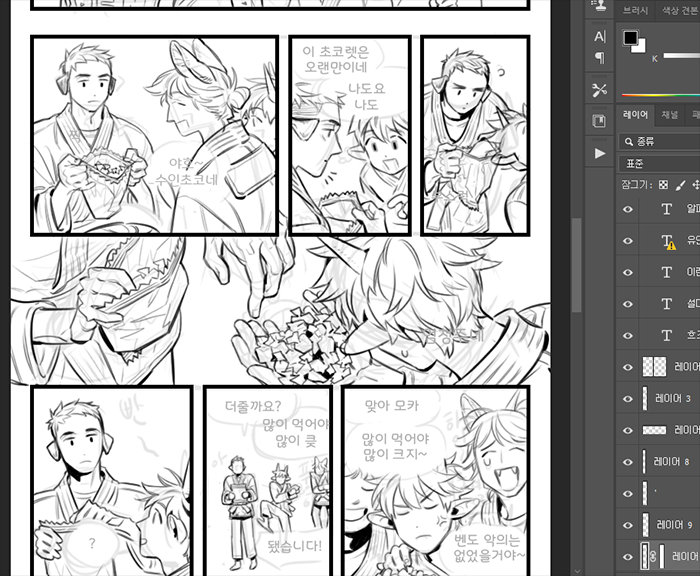Click the black foreground color swatch

coord(631,39)
